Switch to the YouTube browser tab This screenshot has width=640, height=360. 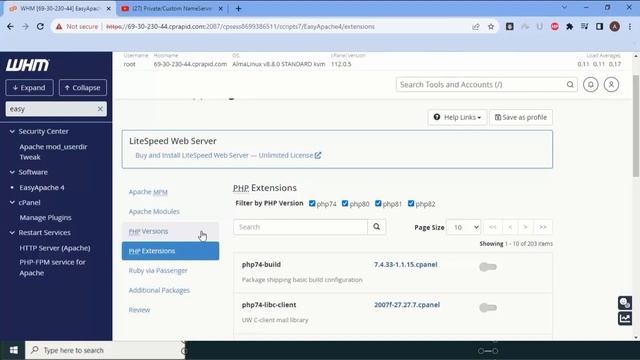point(172,8)
